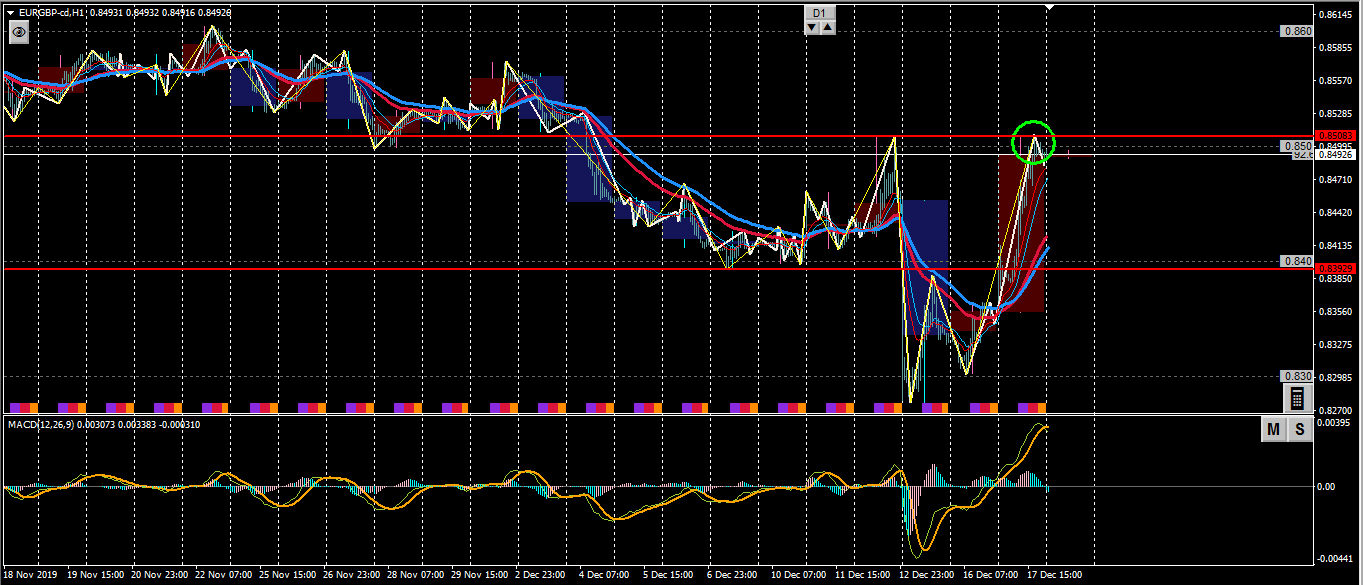Image resolution: width=1363 pixels, height=585 pixels.
Task: Click the current price tag 0.84926
Action: pyautogui.click(x=1336, y=154)
